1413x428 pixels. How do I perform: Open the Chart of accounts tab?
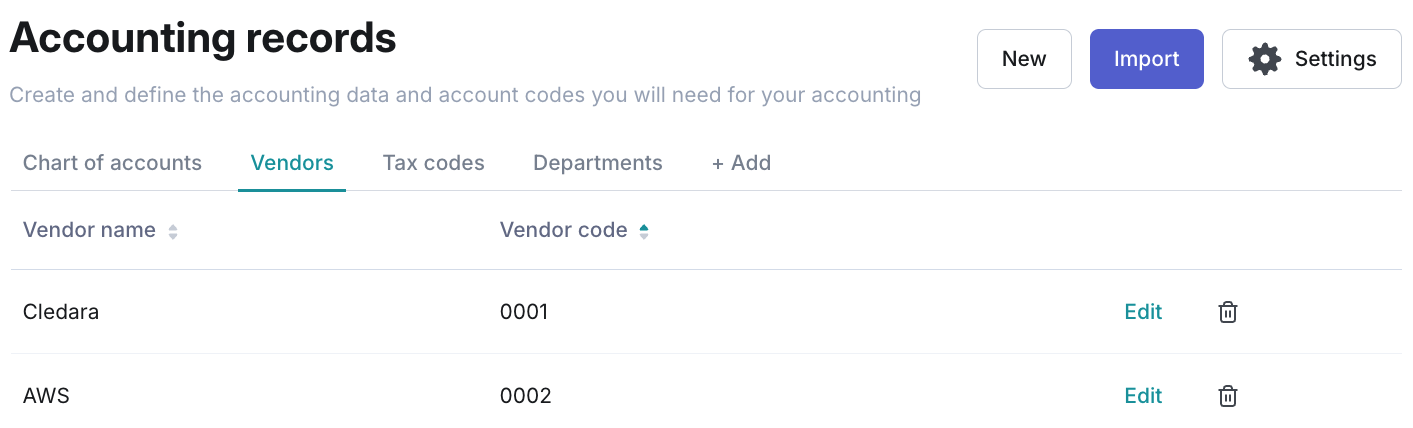[112, 163]
